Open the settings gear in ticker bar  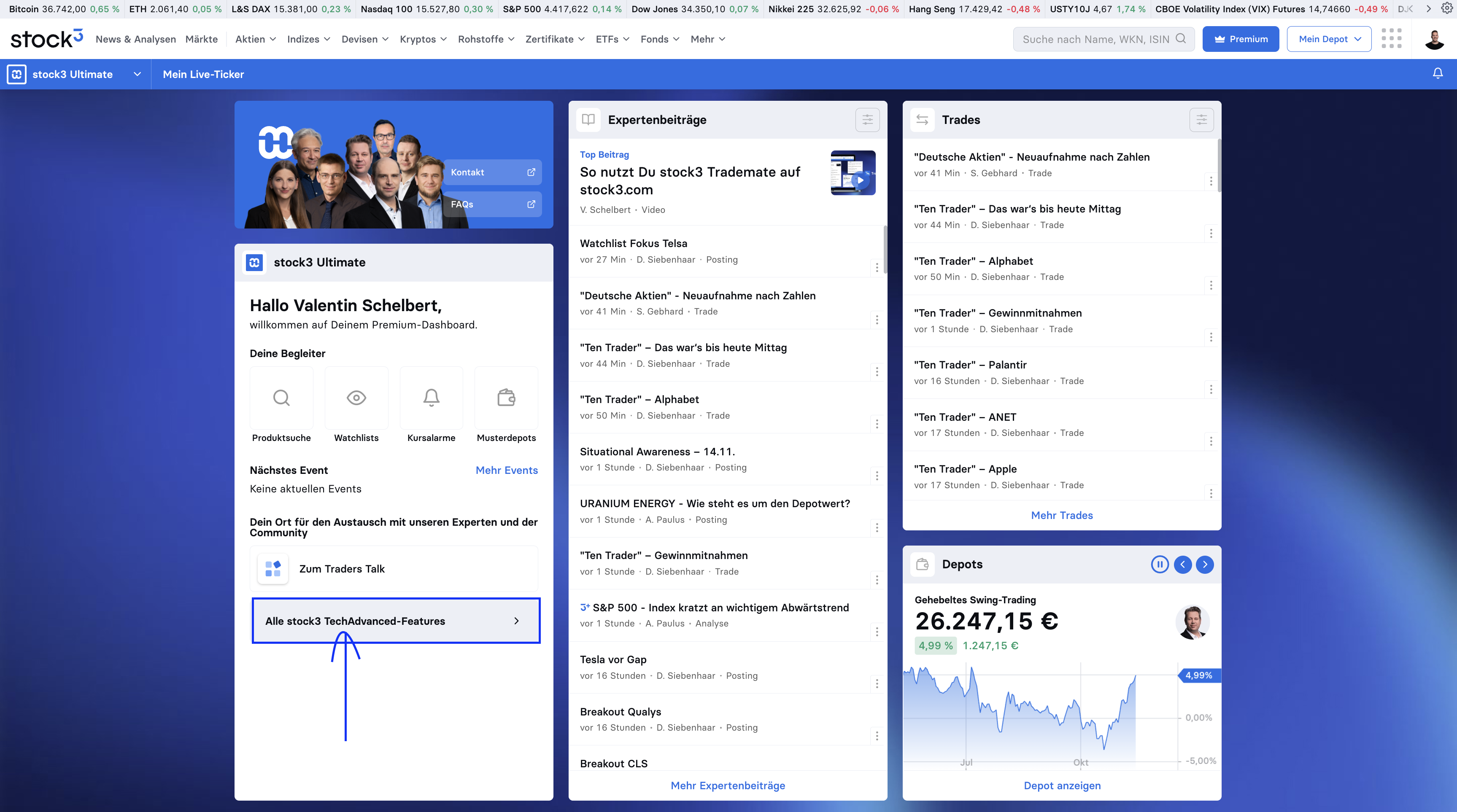(1447, 8)
